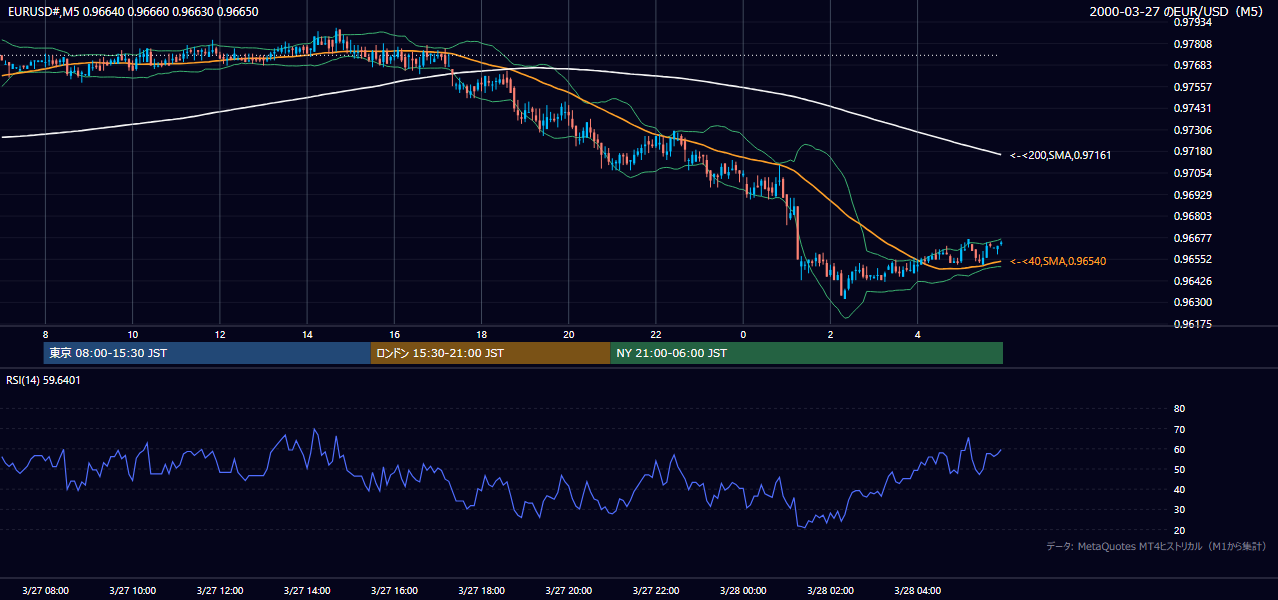Screen dimensions: 1278x600
Task: Click hour label 12 under the price chart
Action: click(220, 334)
